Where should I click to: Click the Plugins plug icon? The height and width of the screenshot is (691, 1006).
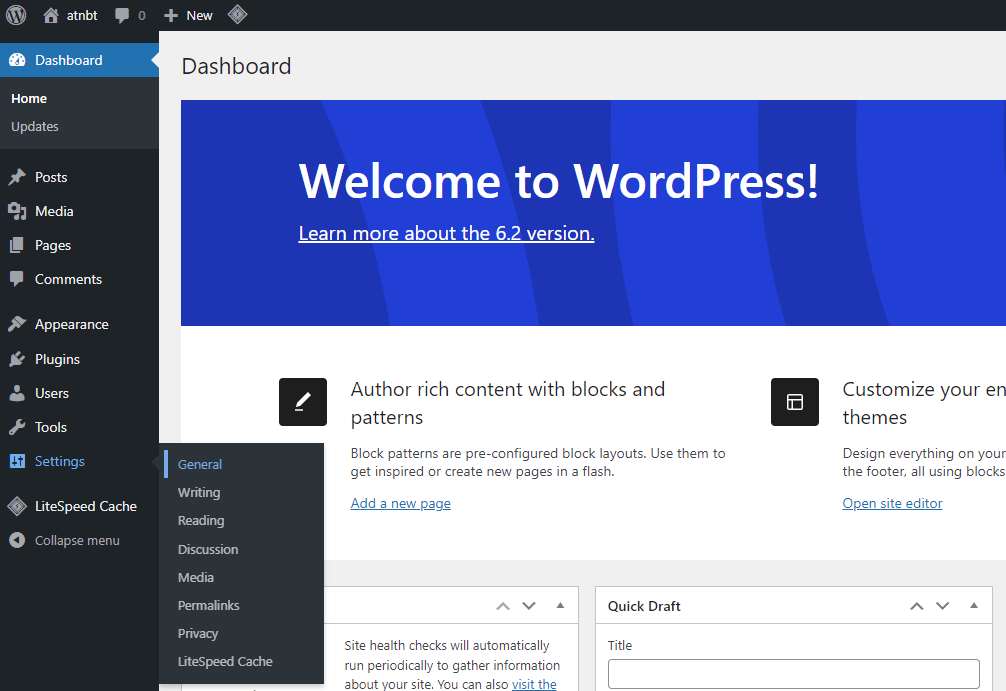tap(17, 359)
